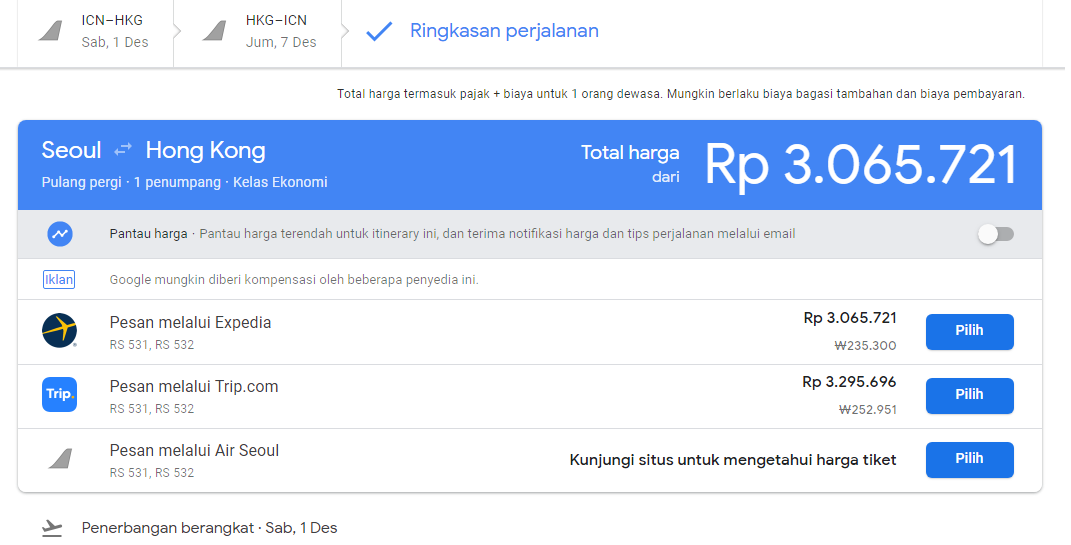The image size is (1071, 545).
Task: Click the Seoul city name in the blue header
Action: point(71,150)
